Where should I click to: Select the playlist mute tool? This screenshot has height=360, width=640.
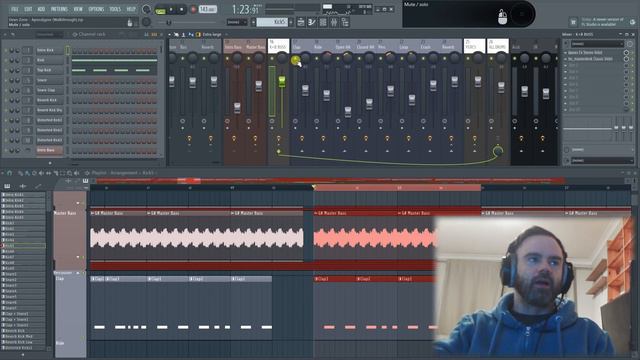pyautogui.click(x=41, y=173)
